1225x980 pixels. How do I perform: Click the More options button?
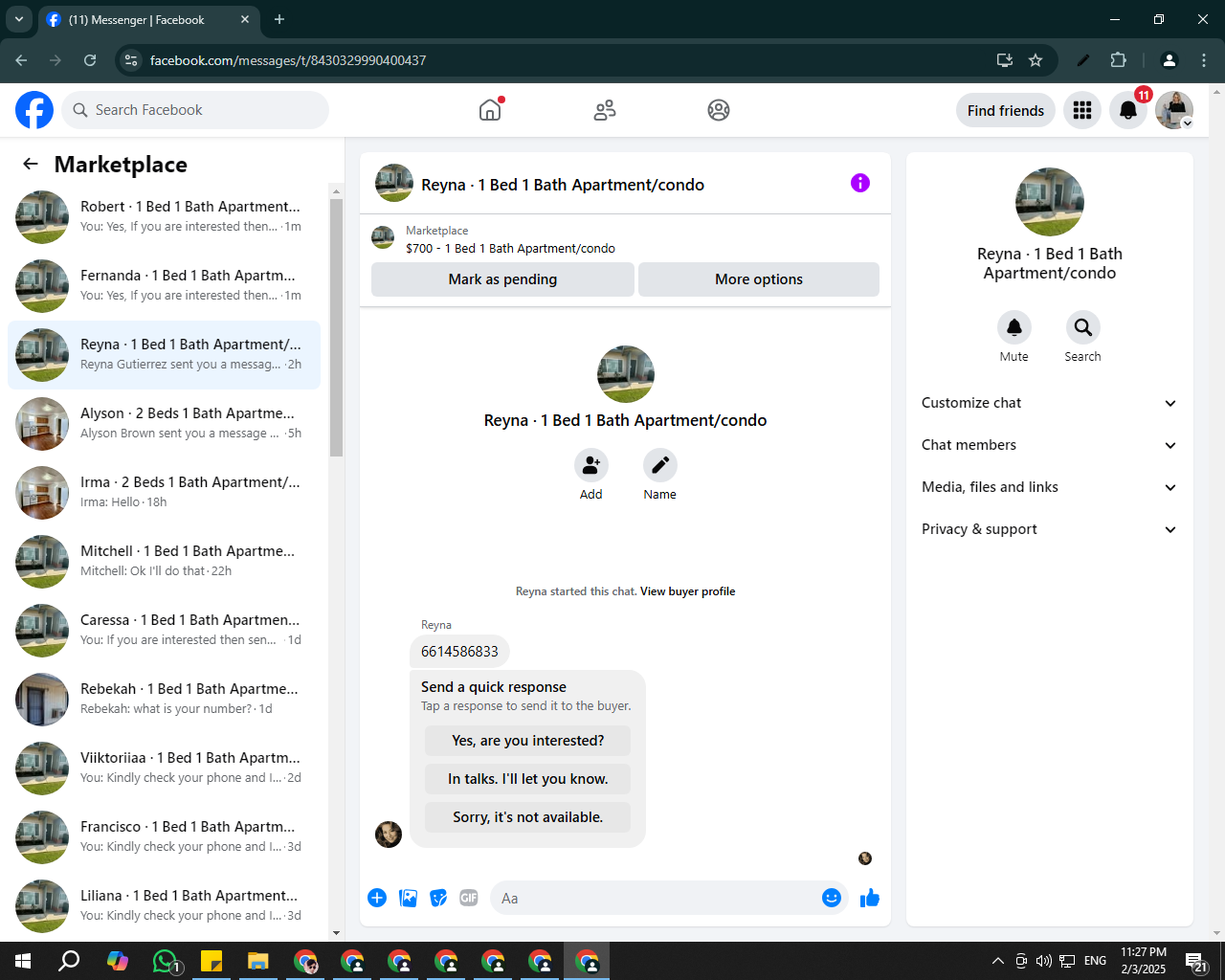coord(759,279)
